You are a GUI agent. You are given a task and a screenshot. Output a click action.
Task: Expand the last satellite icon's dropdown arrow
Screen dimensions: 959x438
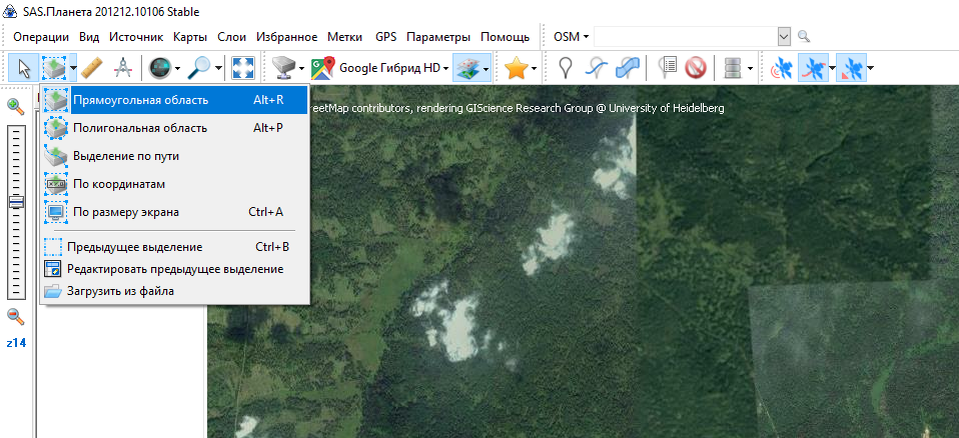click(x=870, y=68)
